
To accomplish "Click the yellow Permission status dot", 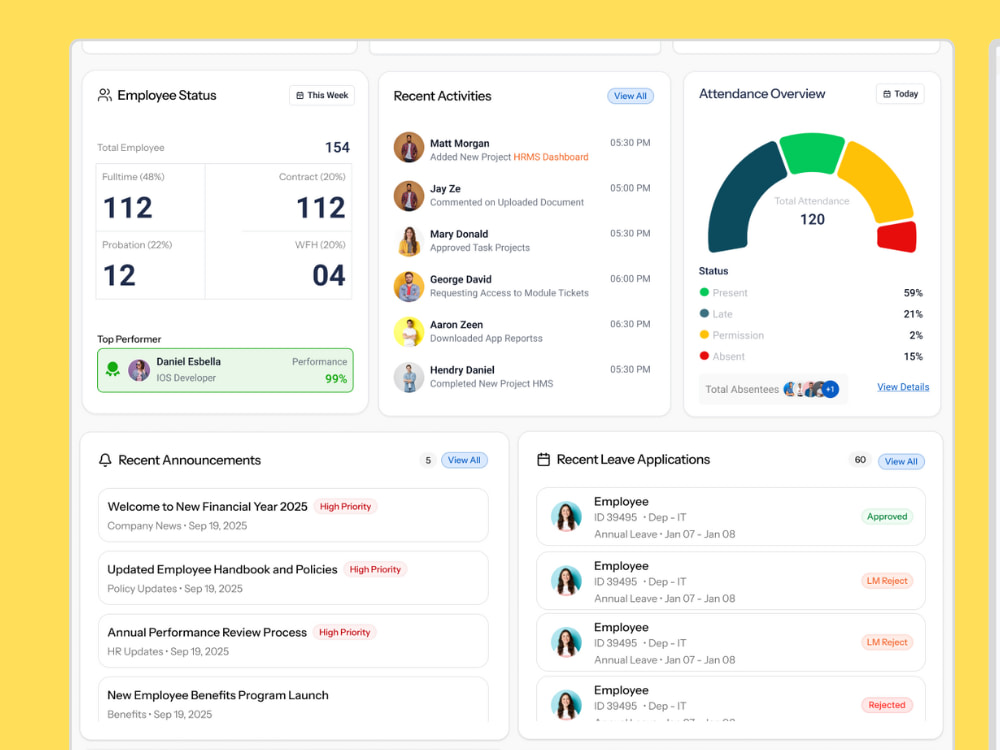I will tap(704, 334).
